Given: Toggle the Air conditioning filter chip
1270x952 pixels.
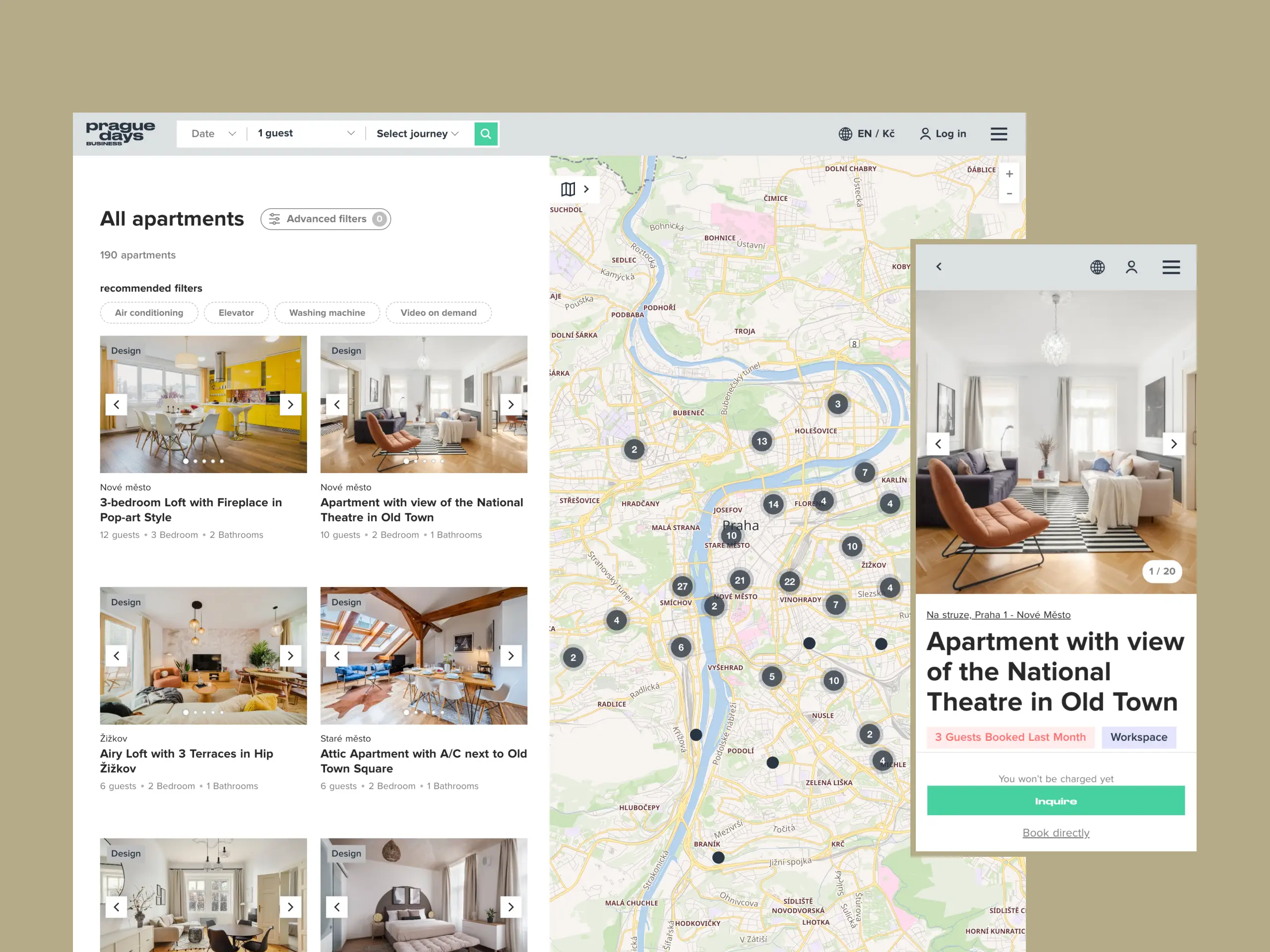Looking at the screenshot, I should [x=149, y=313].
